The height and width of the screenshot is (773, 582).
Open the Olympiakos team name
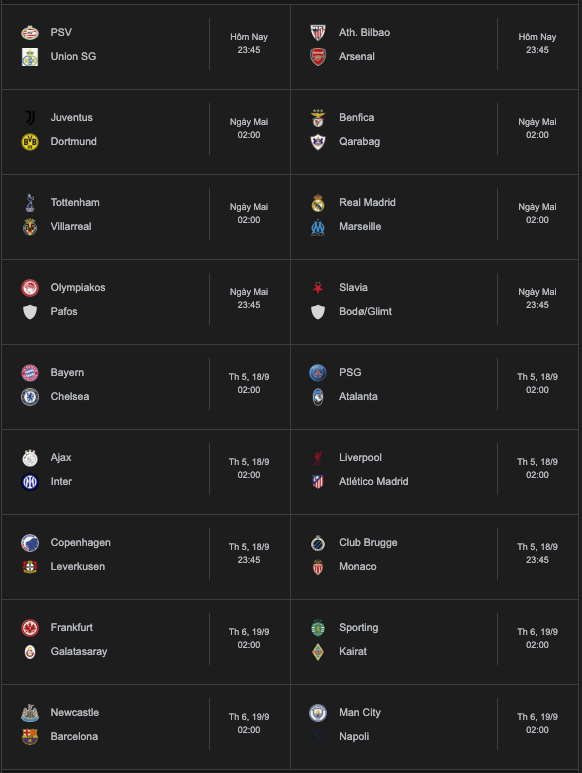coord(78,287)
